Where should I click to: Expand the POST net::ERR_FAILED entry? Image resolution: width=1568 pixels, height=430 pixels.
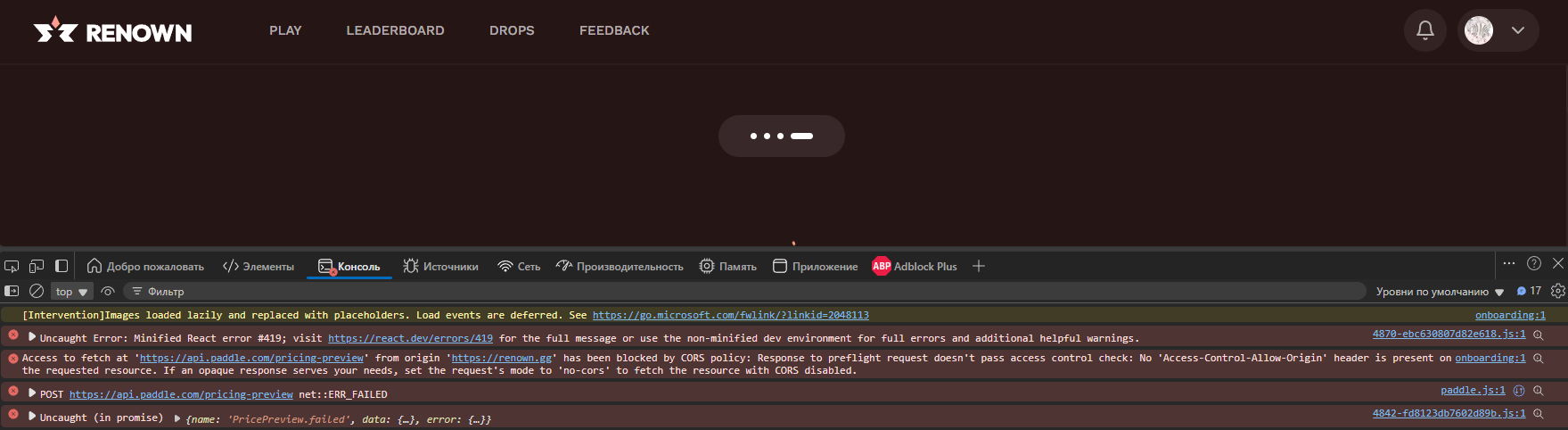click(x=32, y=393)
